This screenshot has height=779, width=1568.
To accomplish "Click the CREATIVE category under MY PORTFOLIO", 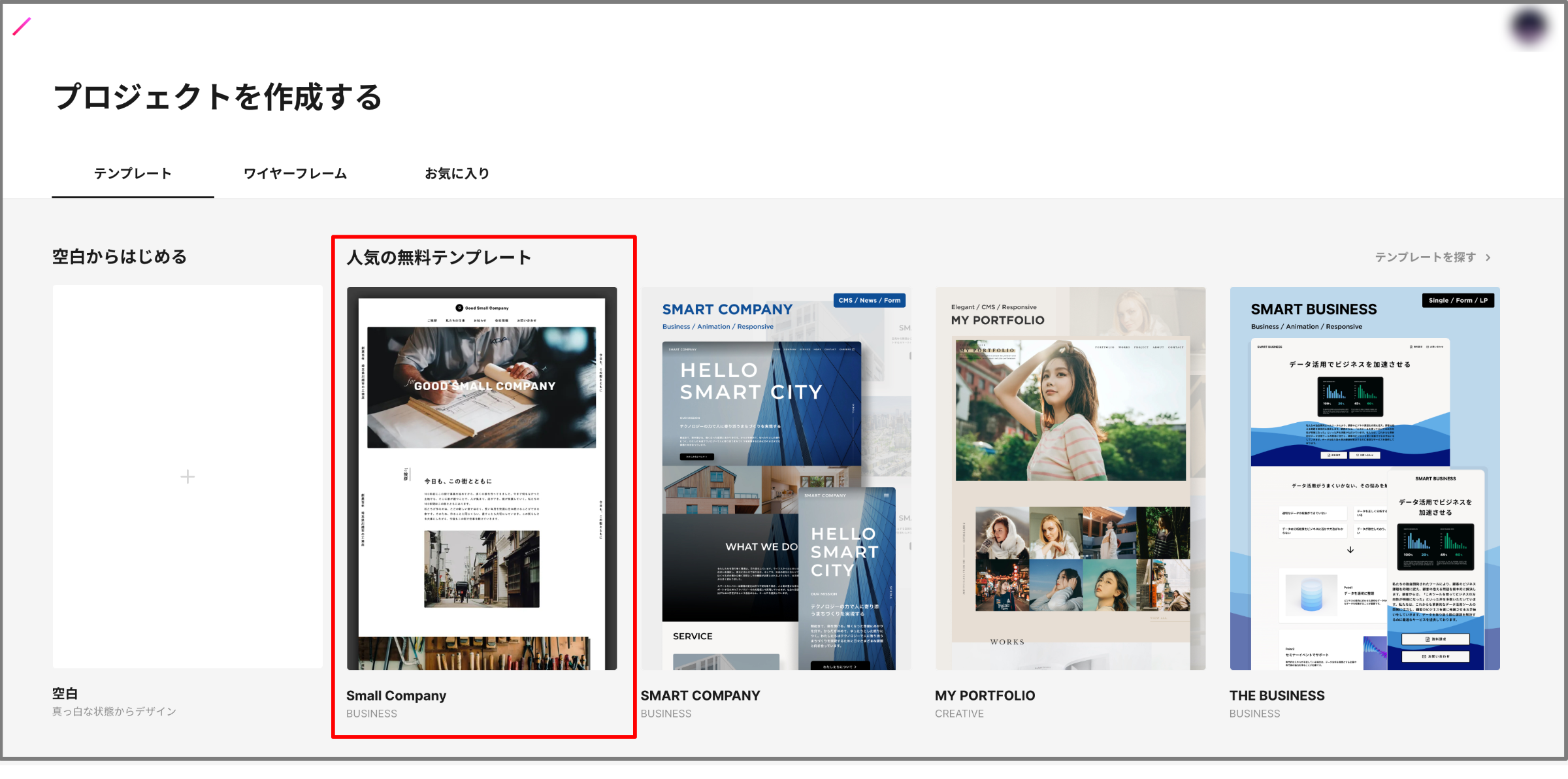I will (959, 714).
